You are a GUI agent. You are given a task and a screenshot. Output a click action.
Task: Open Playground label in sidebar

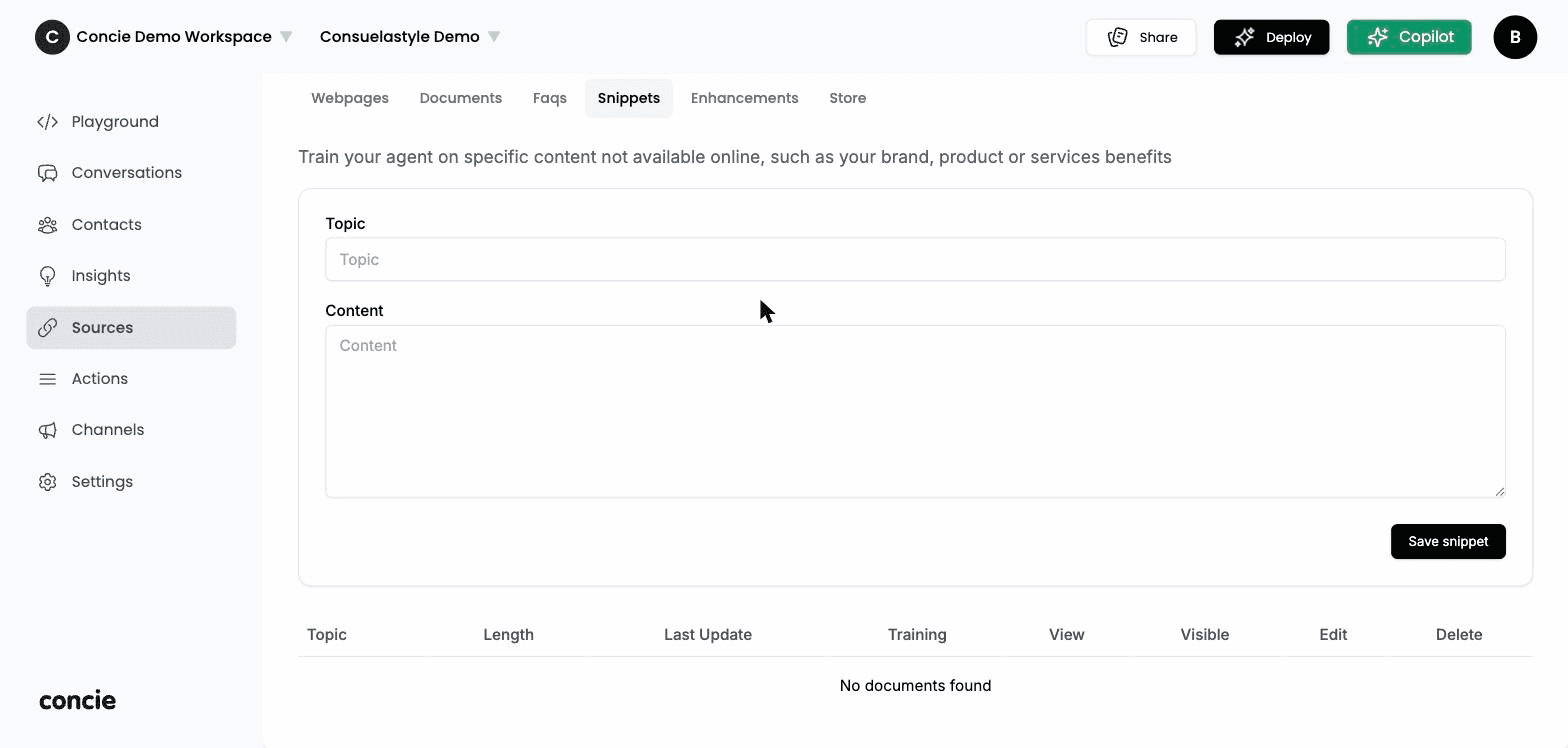[115, 122]
